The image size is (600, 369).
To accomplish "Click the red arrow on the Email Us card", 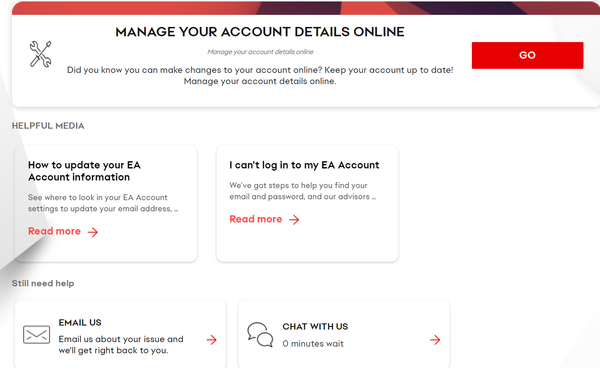I will coord(212,340).
